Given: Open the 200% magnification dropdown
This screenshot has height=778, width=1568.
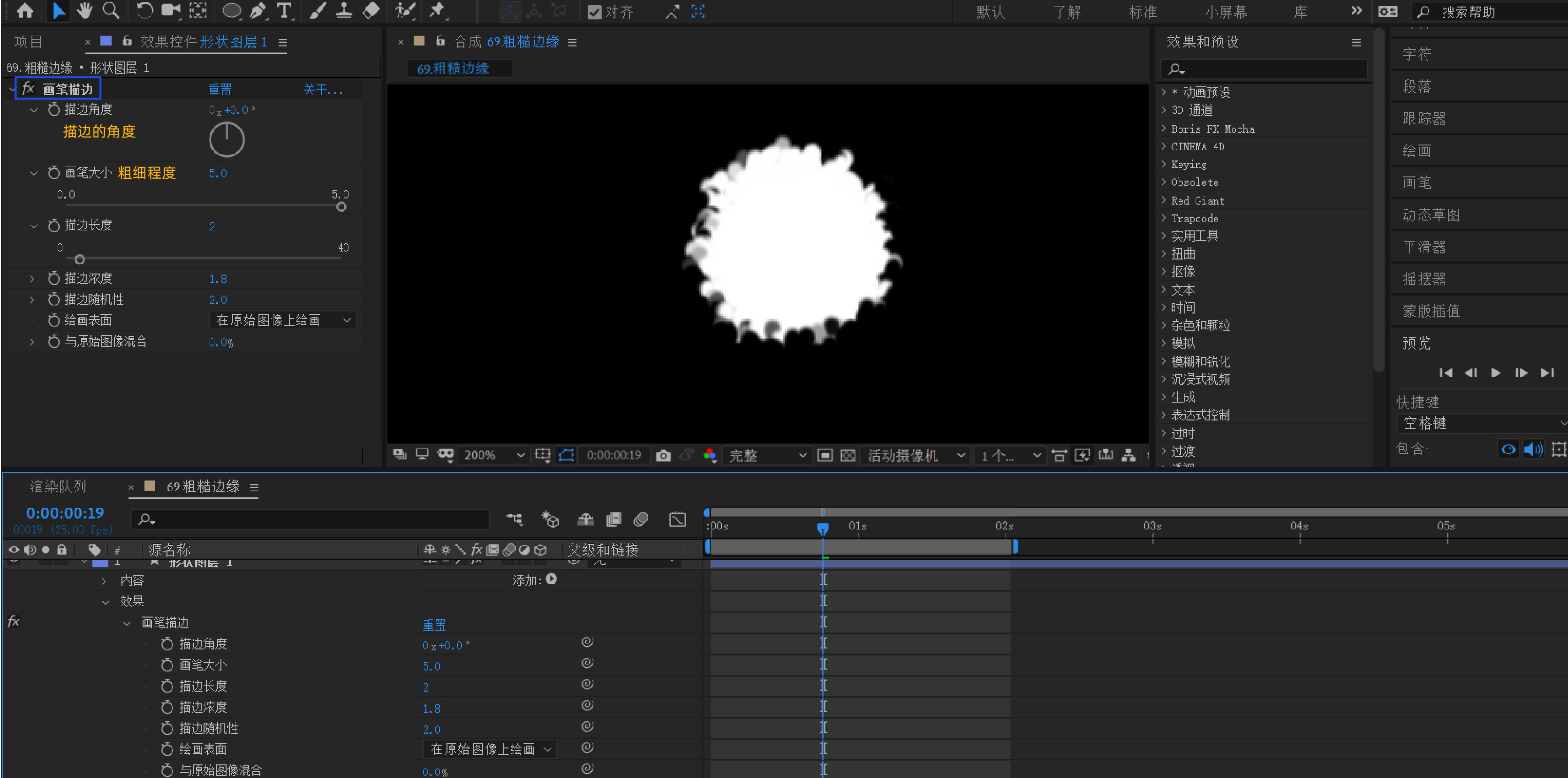Looking at the screenshot, I should pyautogui.click(x=494, y=455).
